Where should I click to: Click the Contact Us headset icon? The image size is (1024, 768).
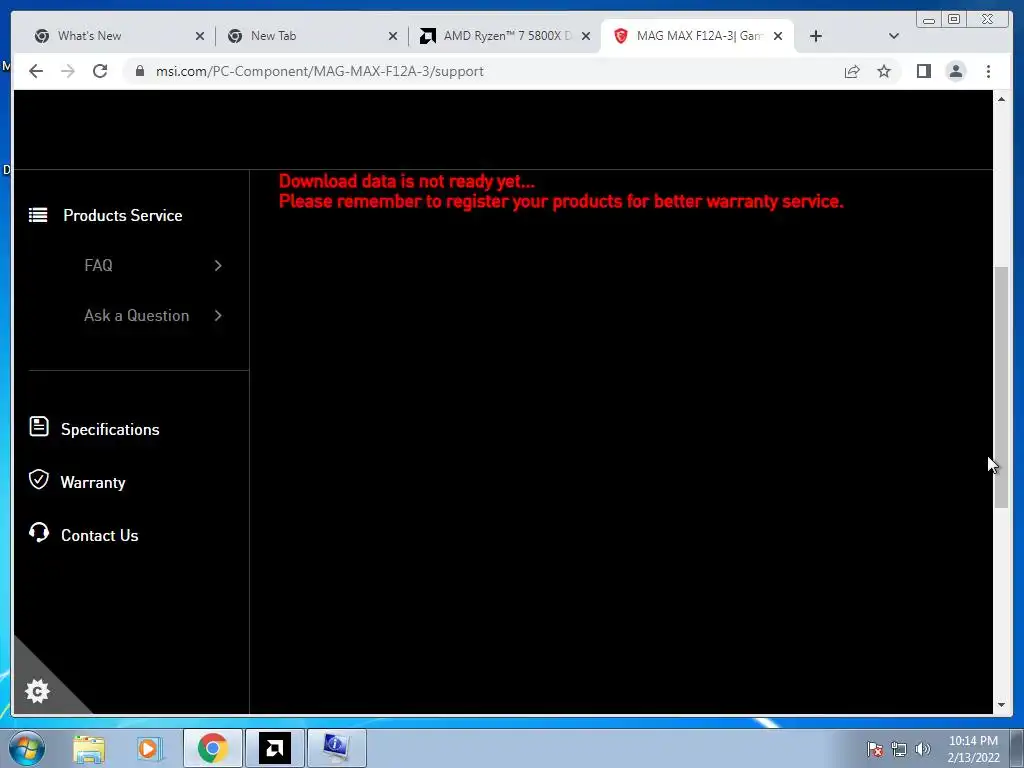point(39,533)
